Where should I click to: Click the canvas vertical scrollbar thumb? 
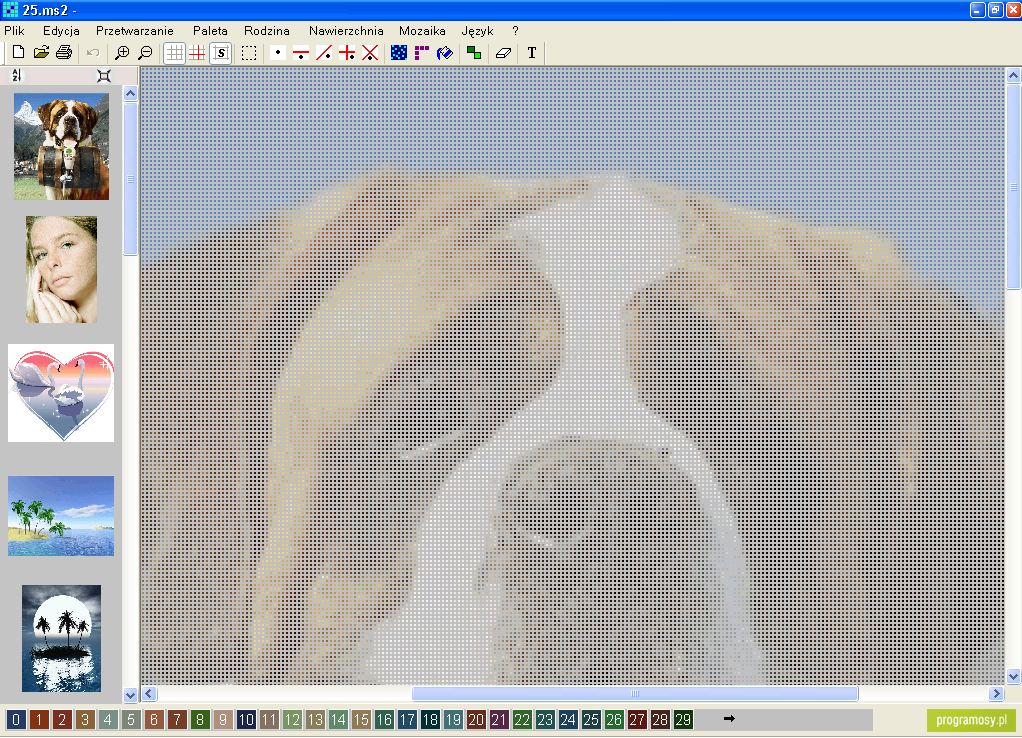tap(1014, 186)
